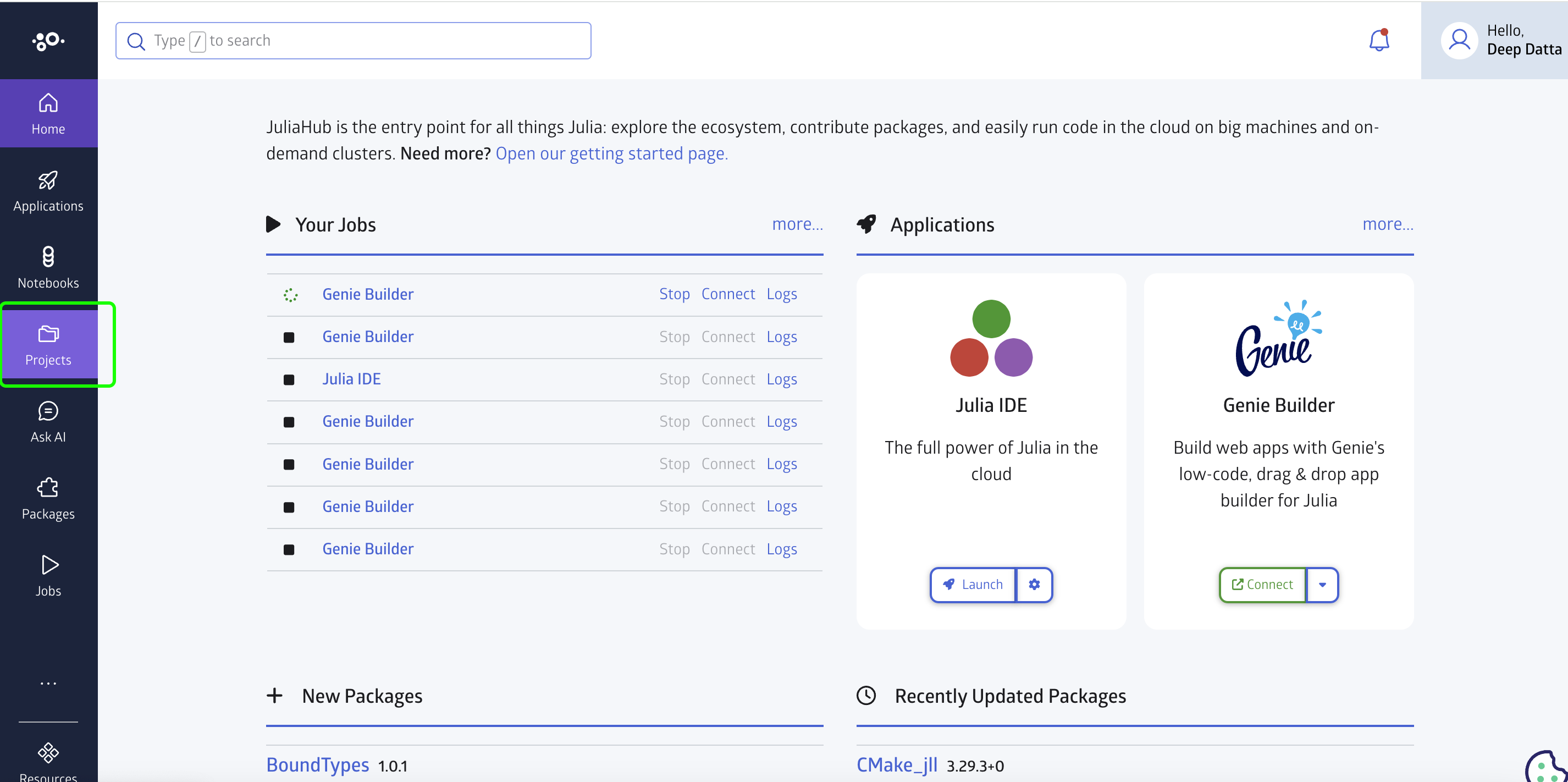
Task: Click the stopped status icon for Julia IDE job
Action: click(x=289, y=380)
